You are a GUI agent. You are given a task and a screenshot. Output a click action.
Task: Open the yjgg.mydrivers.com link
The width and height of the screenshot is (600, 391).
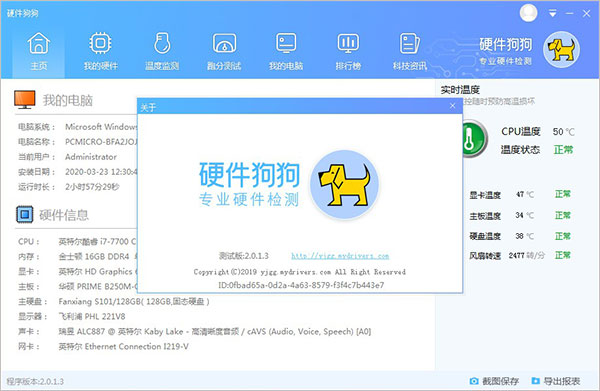pyautogui.click(x=340, y=256)
